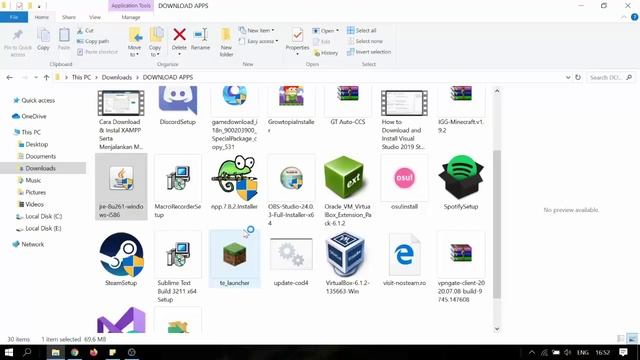
Task: Open Chrome from the taskbar
Action: tap(75, 352)
